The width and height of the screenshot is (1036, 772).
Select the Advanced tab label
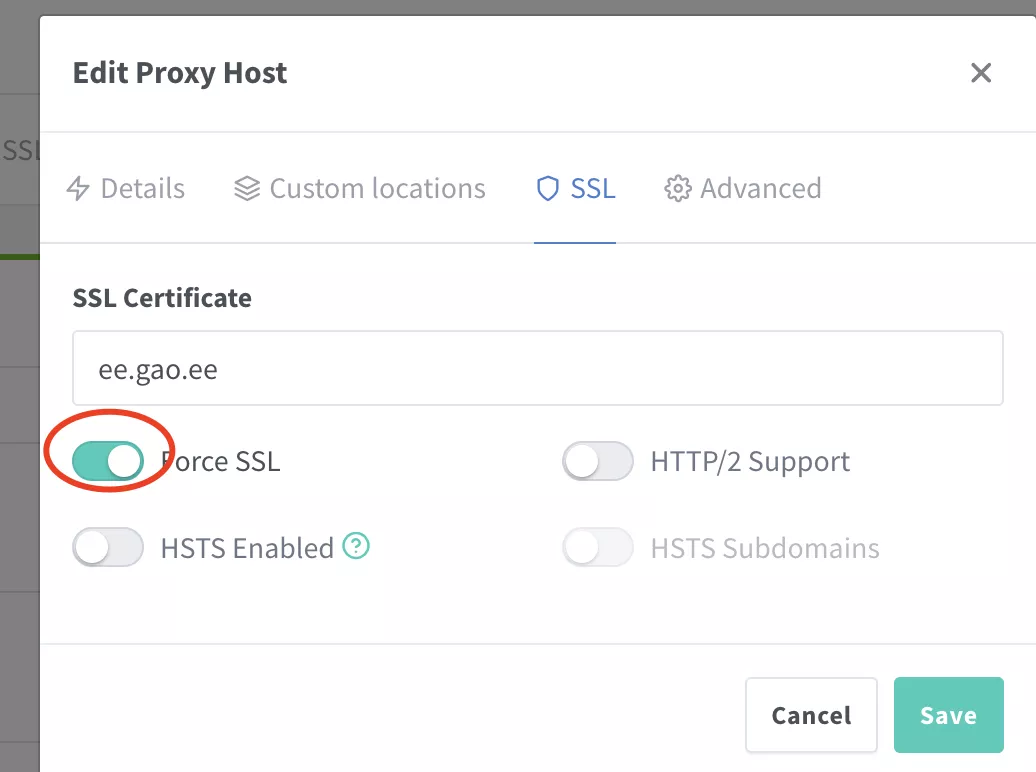(760, 189)
